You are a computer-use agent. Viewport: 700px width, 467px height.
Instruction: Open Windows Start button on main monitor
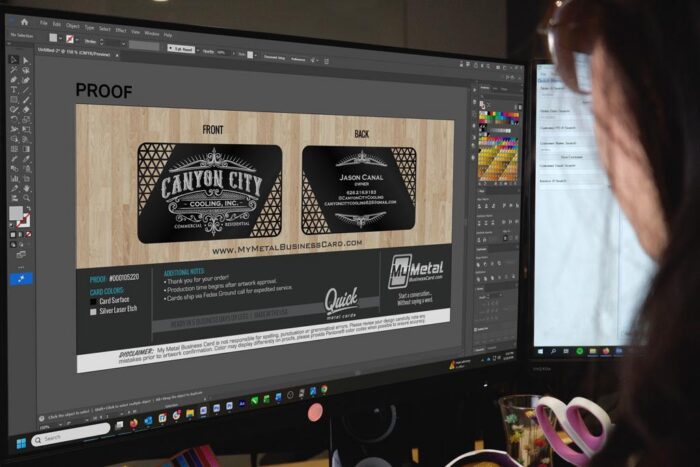(21, 443)
